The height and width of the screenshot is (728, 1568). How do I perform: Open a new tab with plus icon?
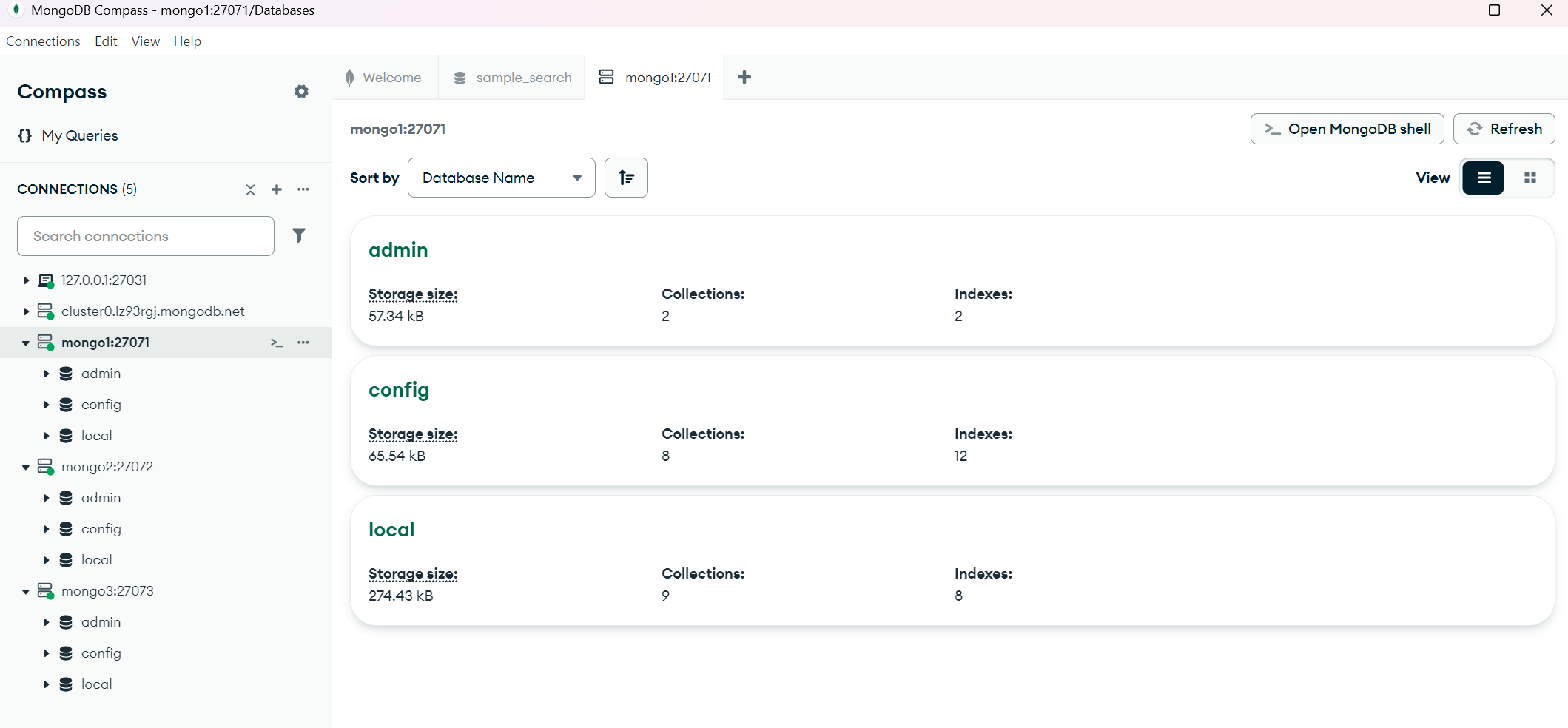click(x=744, y=77)
